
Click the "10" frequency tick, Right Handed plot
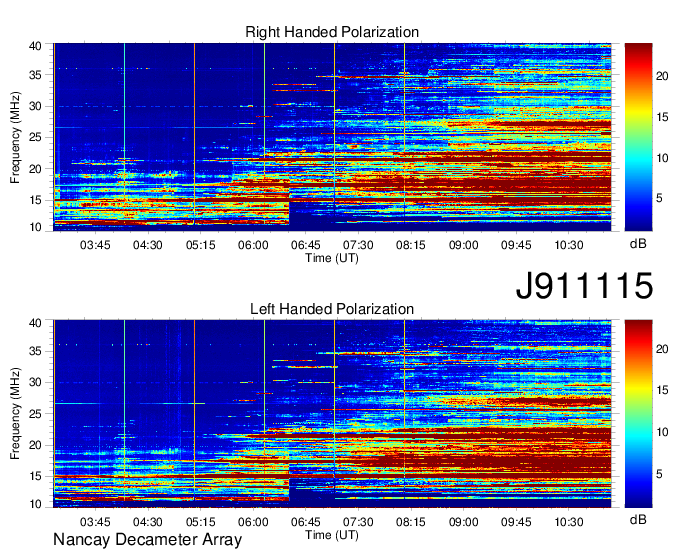click(36, 227)
